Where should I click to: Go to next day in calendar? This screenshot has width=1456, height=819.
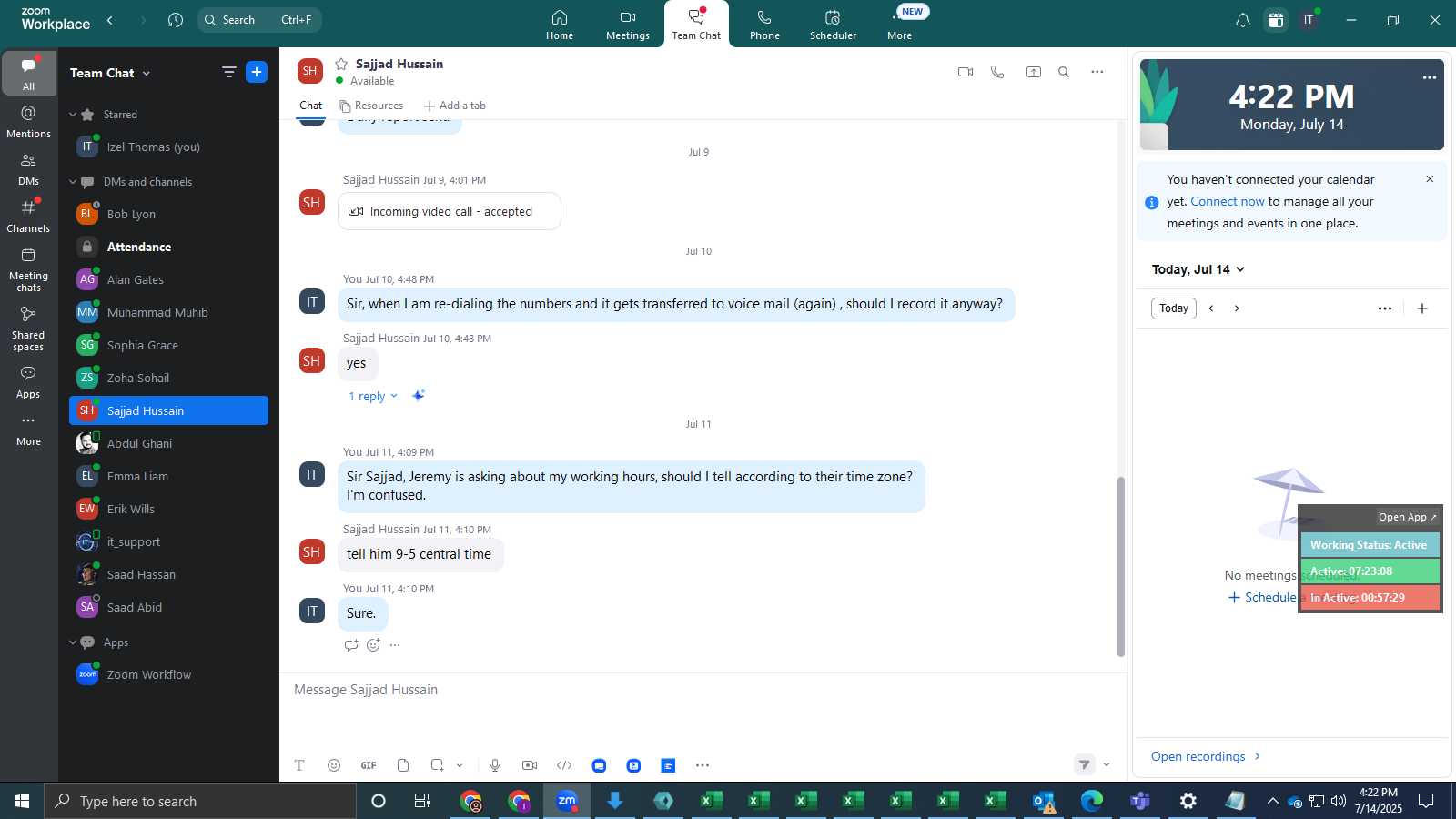1237,308
